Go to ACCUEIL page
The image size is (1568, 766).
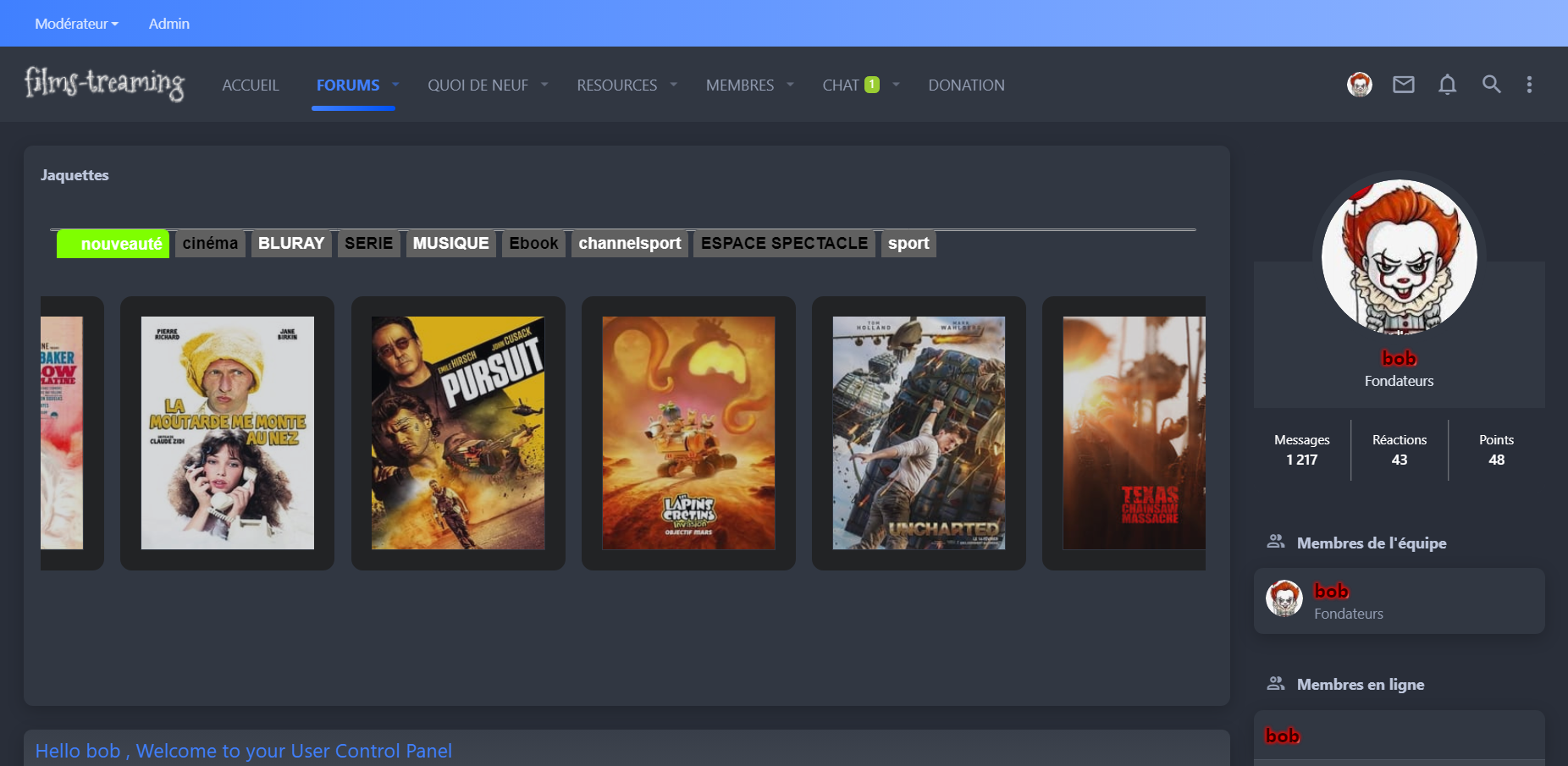click(251, 85)
